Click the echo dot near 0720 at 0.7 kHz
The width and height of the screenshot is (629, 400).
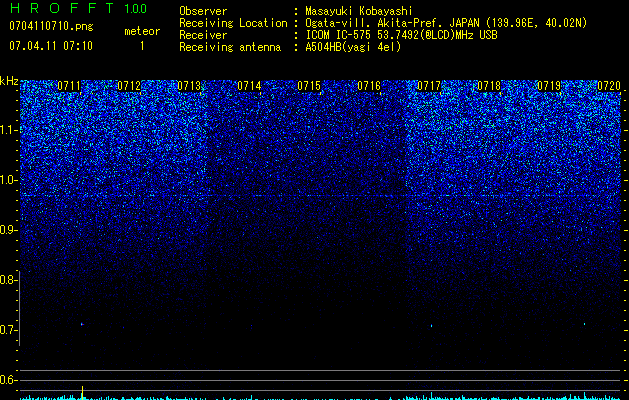[584, 324]
